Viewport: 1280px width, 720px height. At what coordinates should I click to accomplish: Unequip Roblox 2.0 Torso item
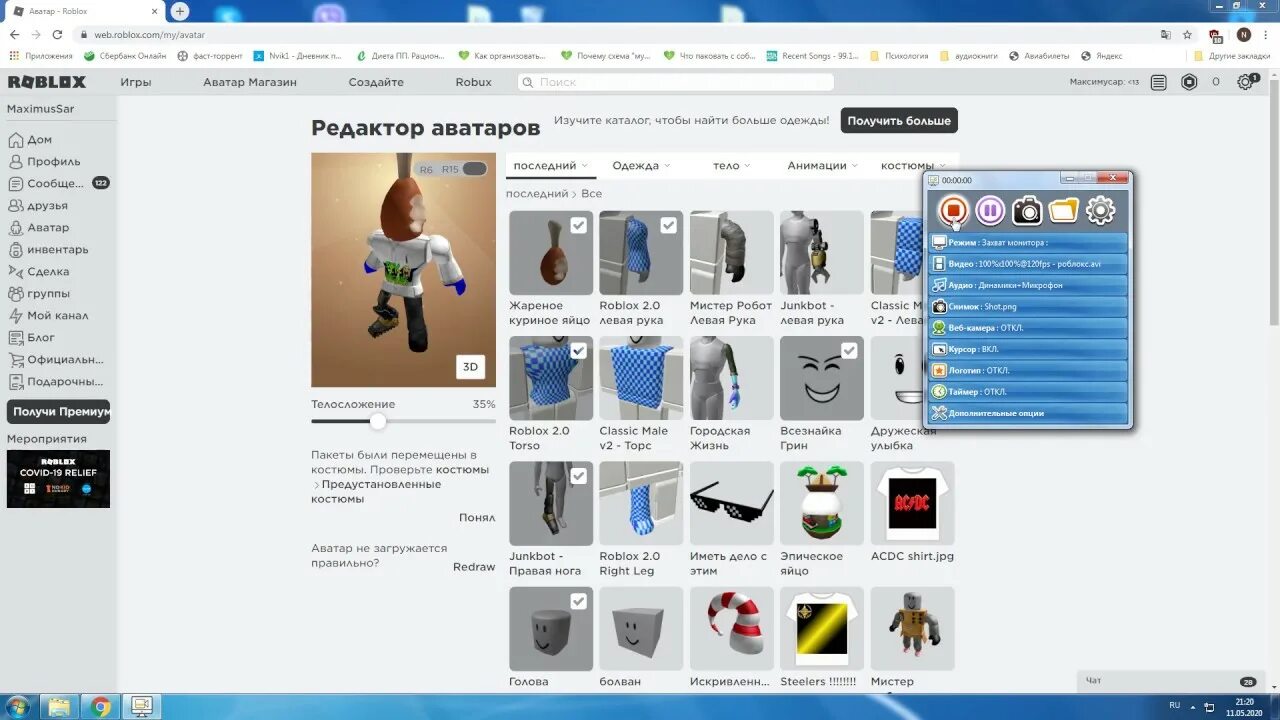578,351
